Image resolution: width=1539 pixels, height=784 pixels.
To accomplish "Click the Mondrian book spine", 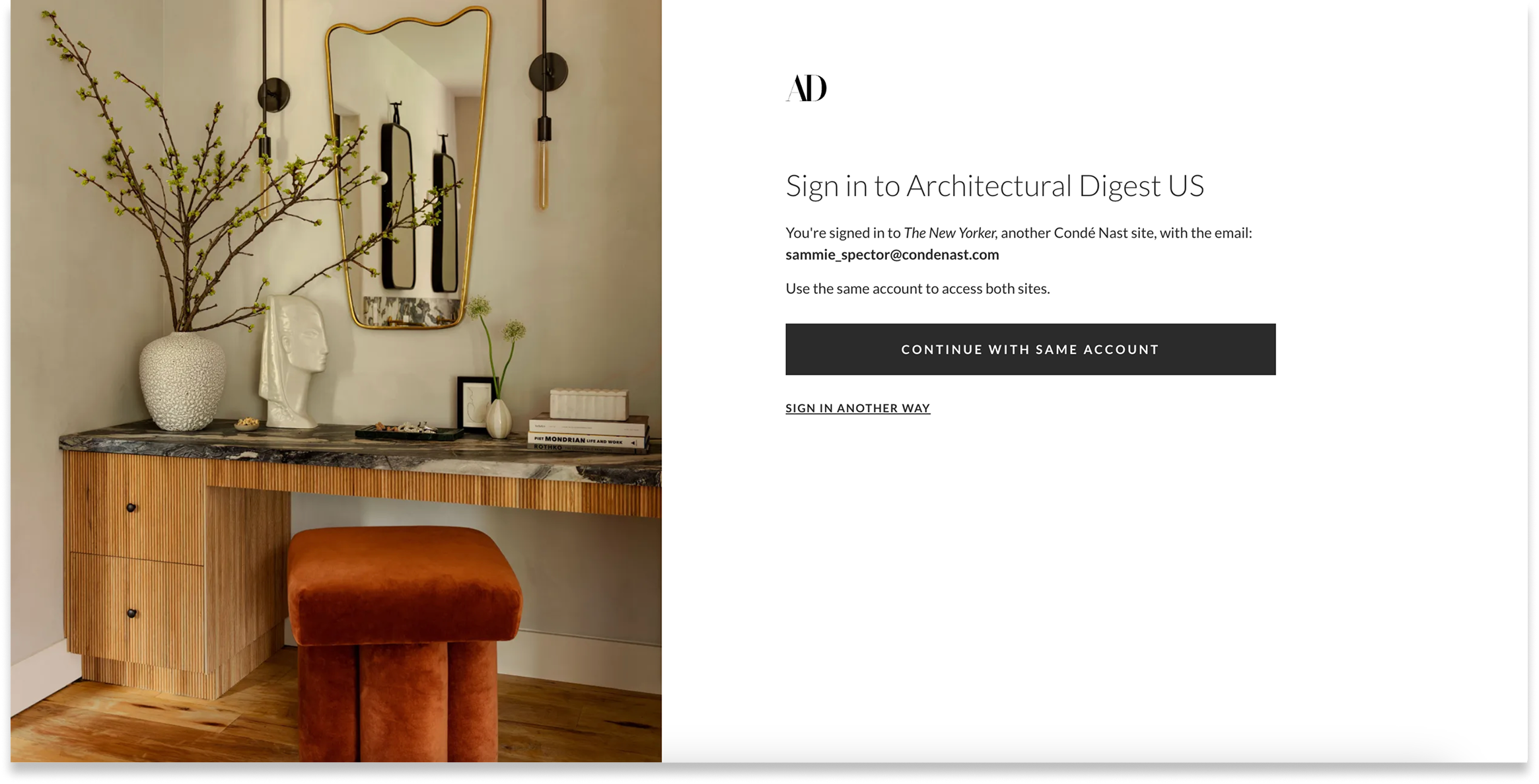I will (587, 440).
